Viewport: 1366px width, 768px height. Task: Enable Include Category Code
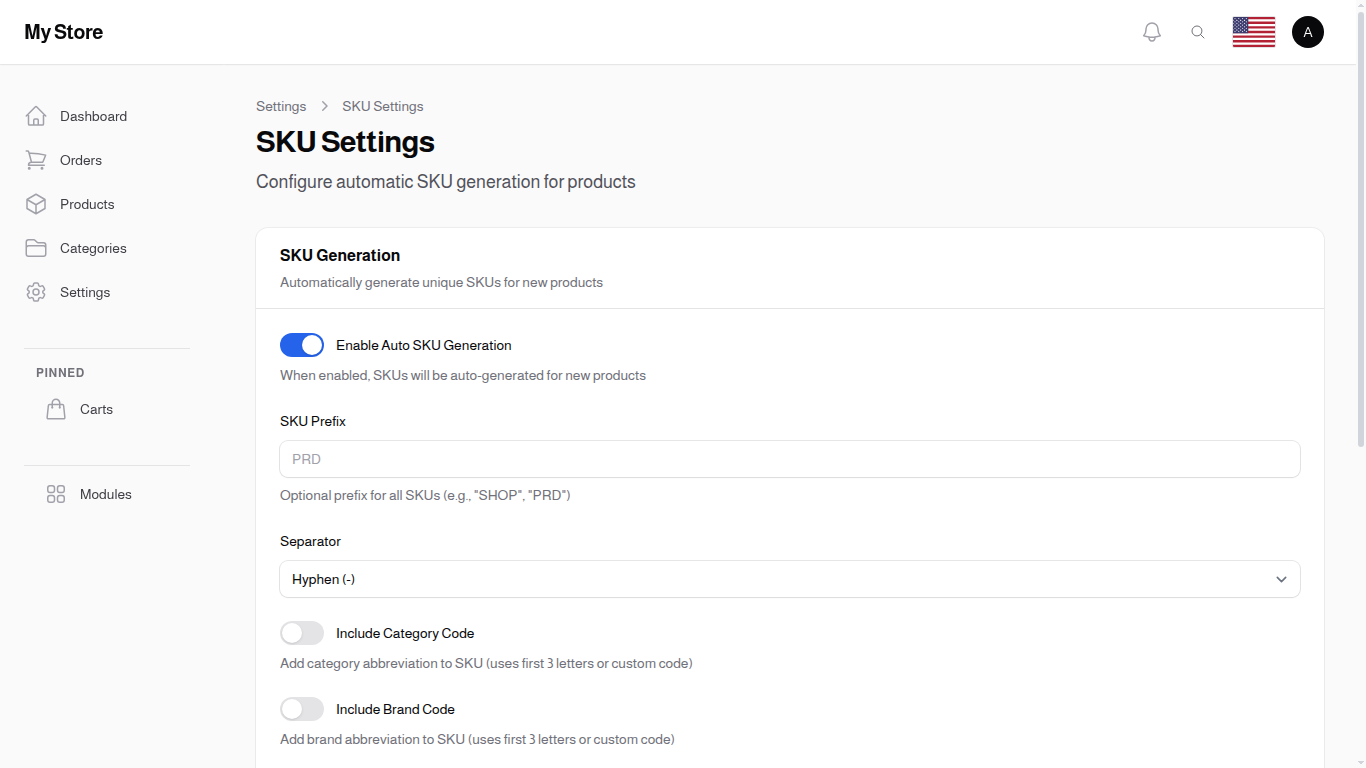(x=301, y=633)
